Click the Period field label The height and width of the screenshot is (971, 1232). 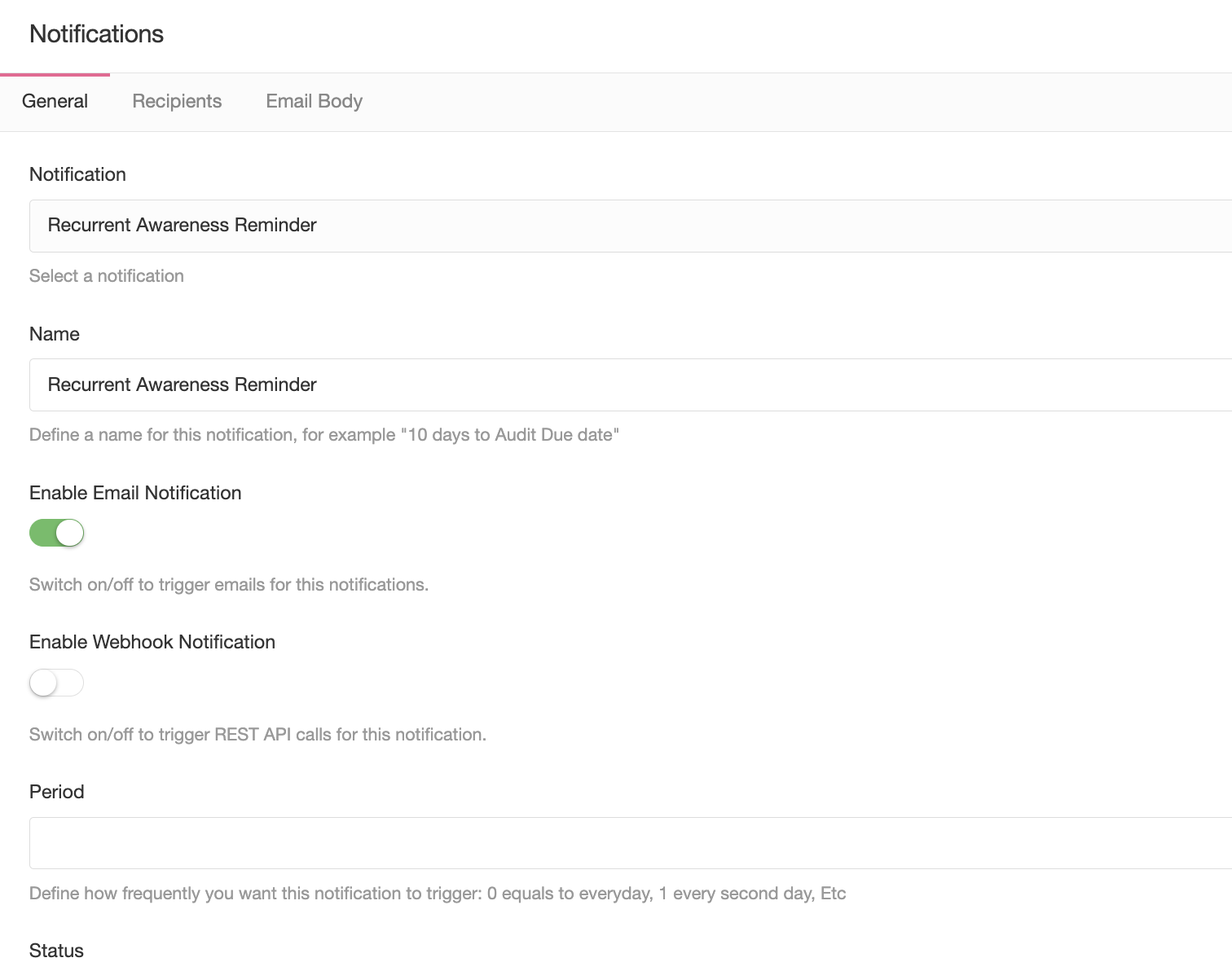coord(57,792)
